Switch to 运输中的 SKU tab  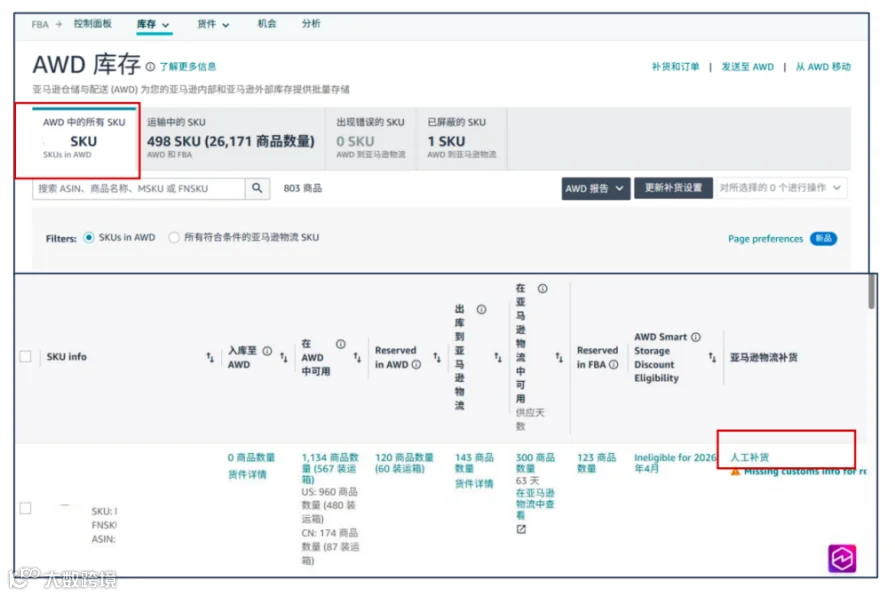[231, 138]
